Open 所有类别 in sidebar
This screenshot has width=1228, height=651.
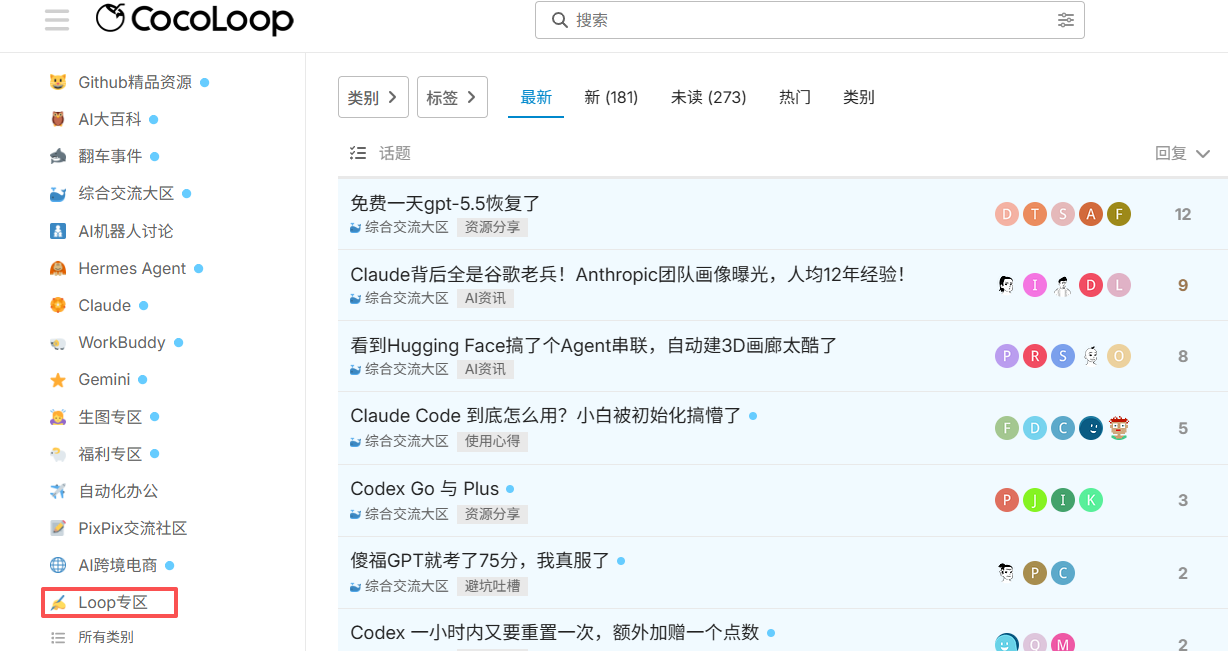106,637
